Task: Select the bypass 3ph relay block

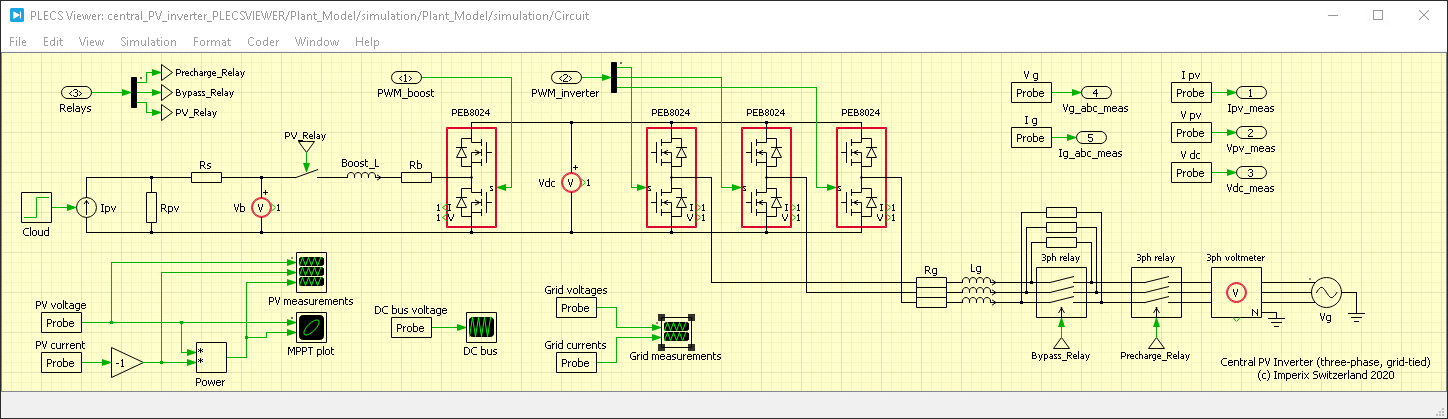Action: click(x=1059, y=293)
